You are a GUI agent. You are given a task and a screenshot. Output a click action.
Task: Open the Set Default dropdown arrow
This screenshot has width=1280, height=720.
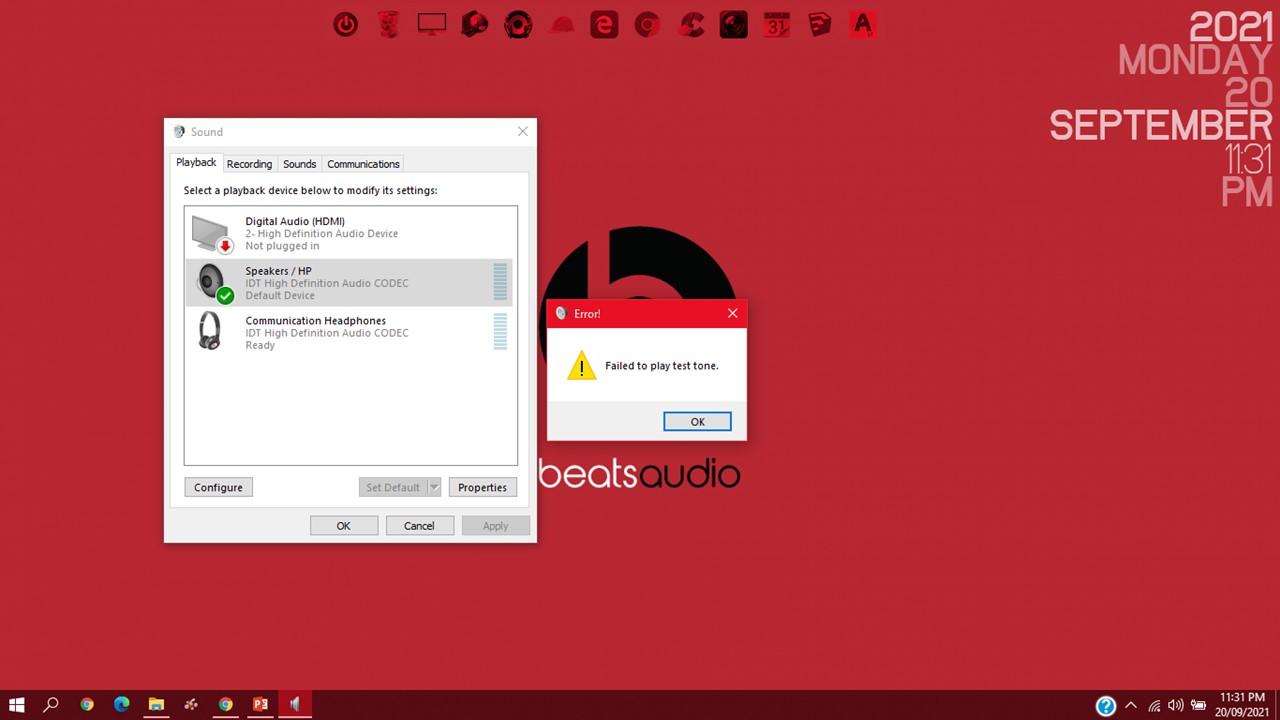click(434, 487)
